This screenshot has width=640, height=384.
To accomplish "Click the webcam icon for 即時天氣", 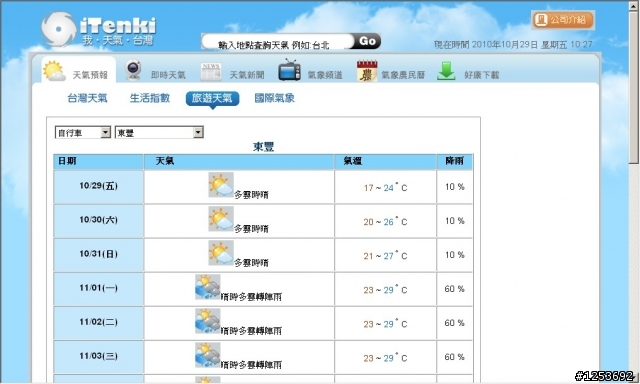I will (133, 70).
